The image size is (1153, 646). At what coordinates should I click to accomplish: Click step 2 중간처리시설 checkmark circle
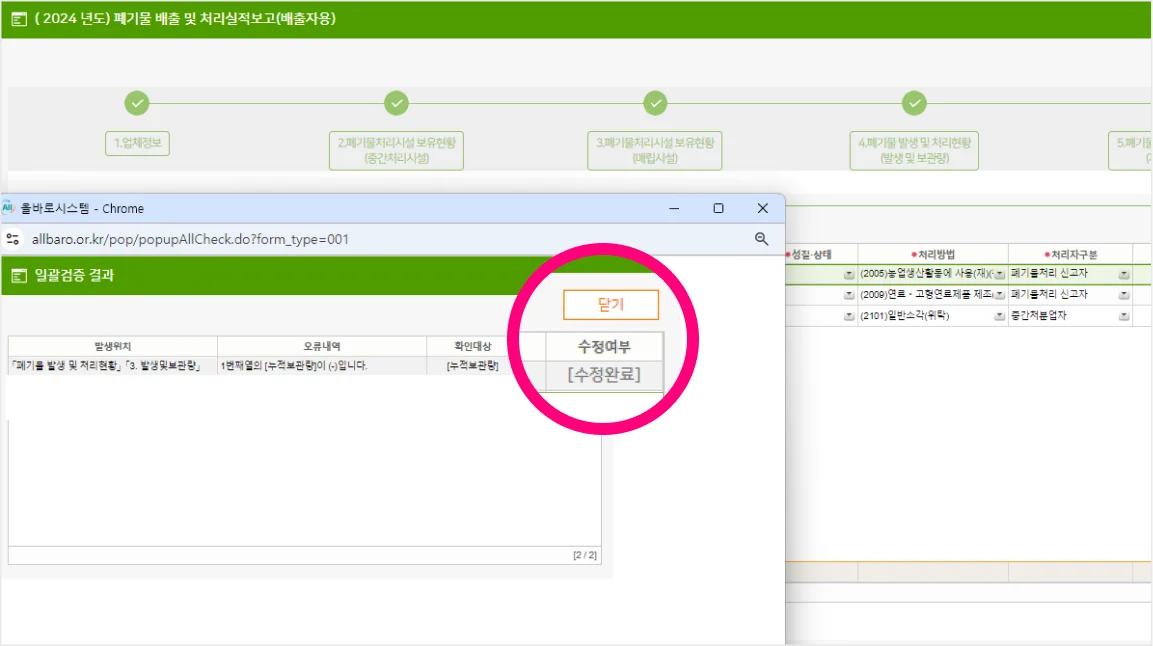click(x=396, y=103)
